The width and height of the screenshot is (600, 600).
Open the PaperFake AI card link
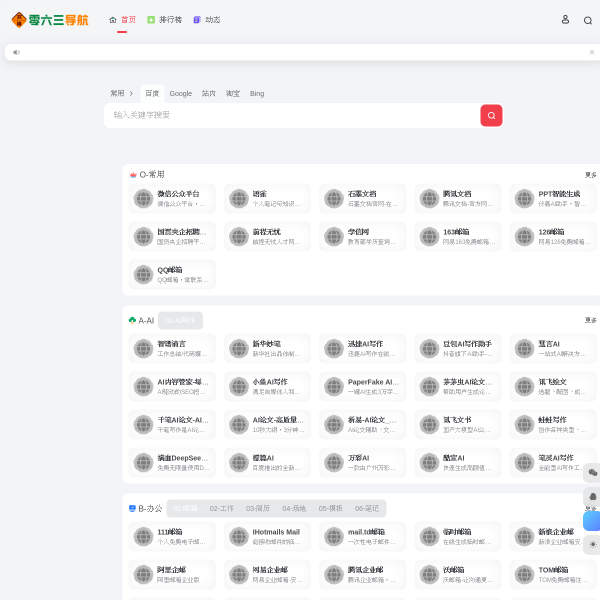pyautogui.click(x=362, y=386)
